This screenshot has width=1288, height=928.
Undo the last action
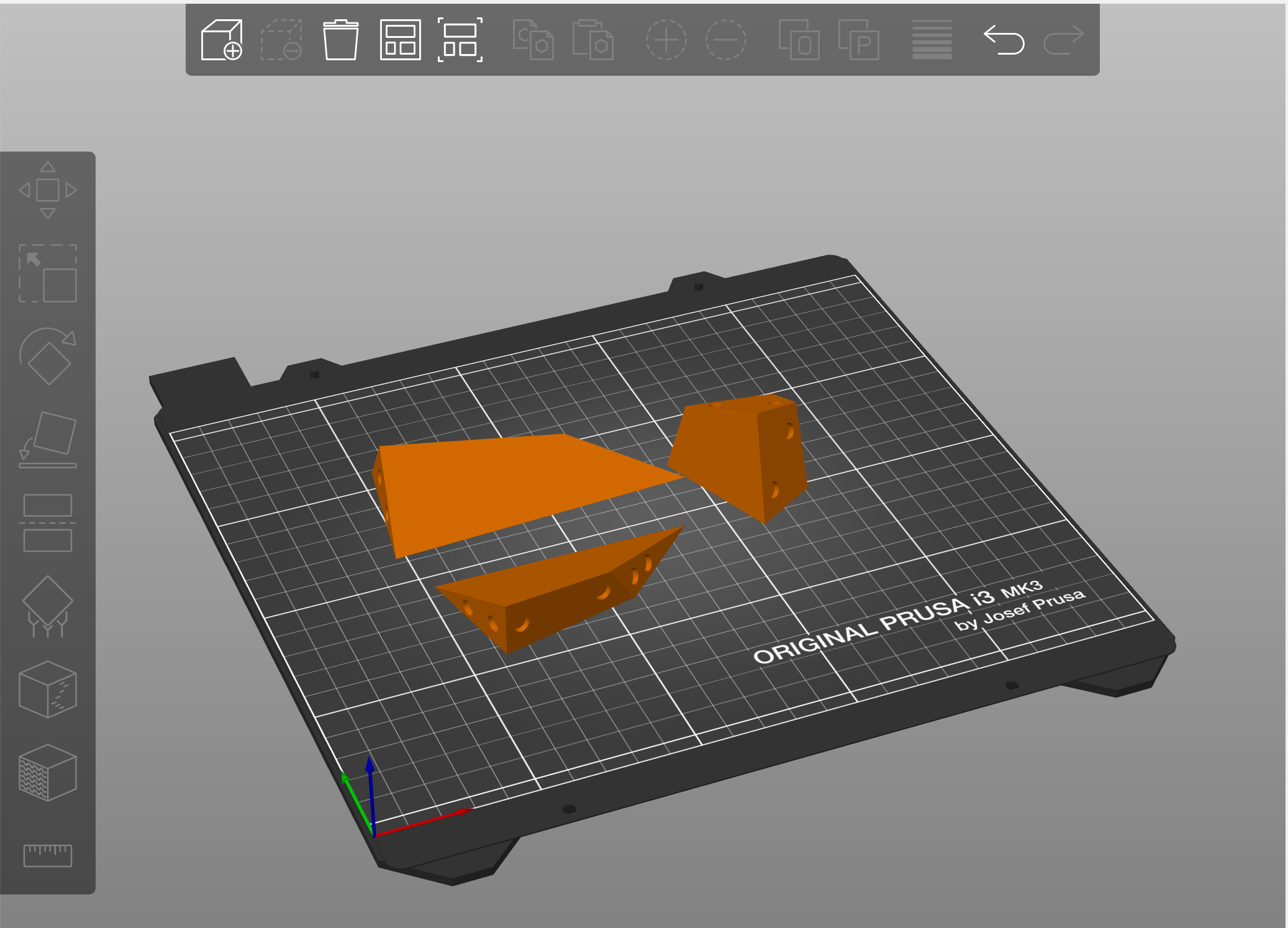click(1004, 40)
